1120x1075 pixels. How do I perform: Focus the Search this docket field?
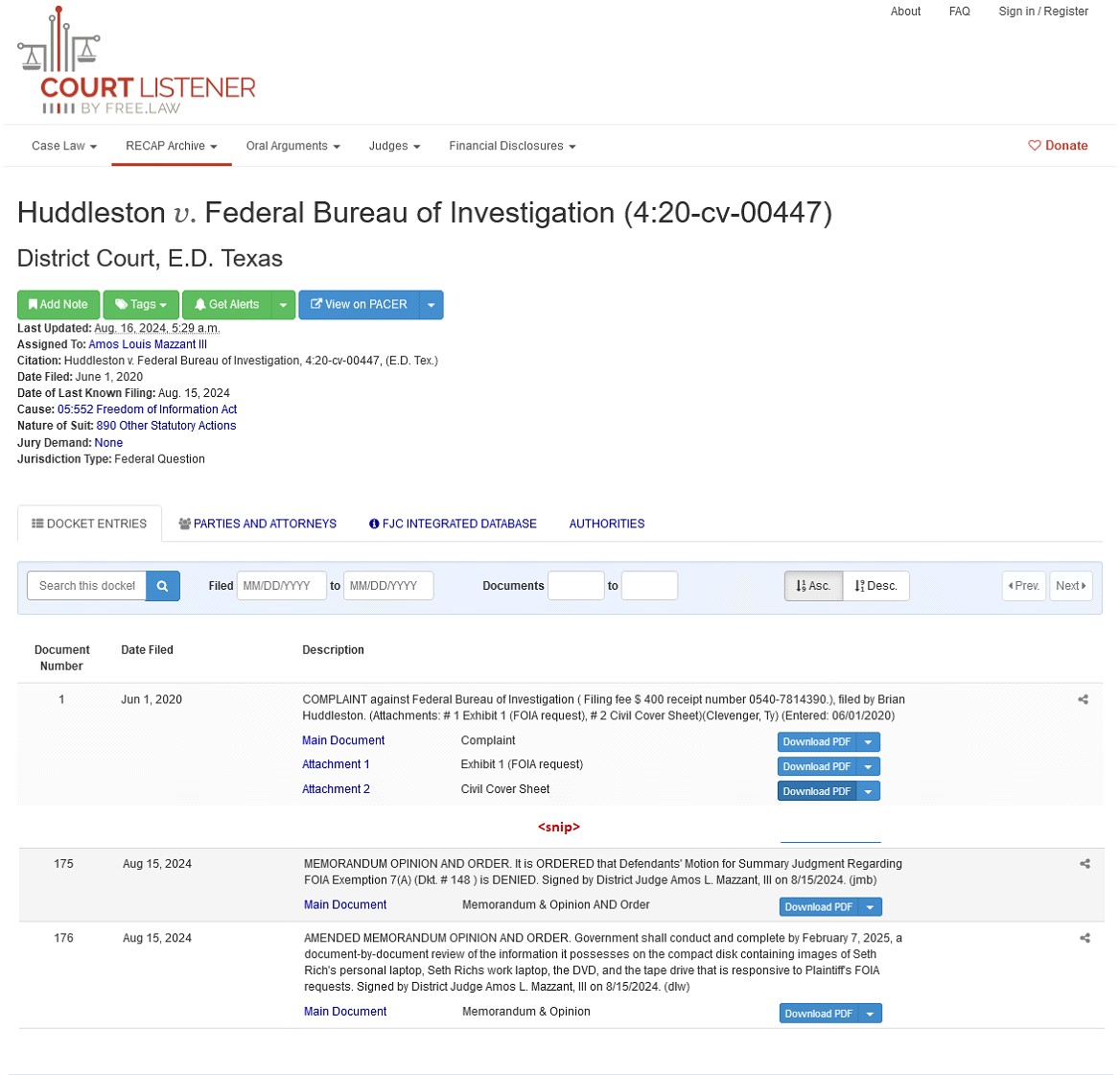click(x=86, y=586)
